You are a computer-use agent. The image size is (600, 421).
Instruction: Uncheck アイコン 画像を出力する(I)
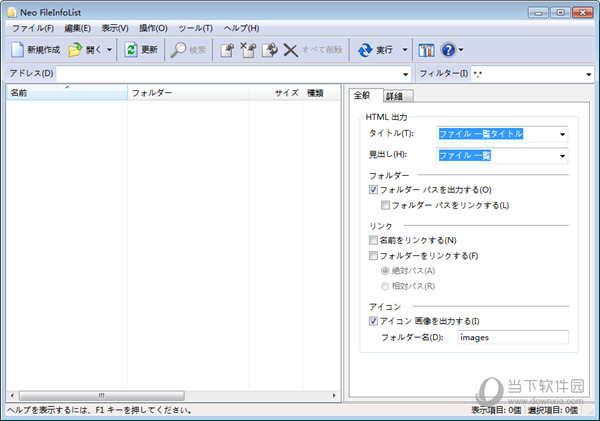(373, 321)
